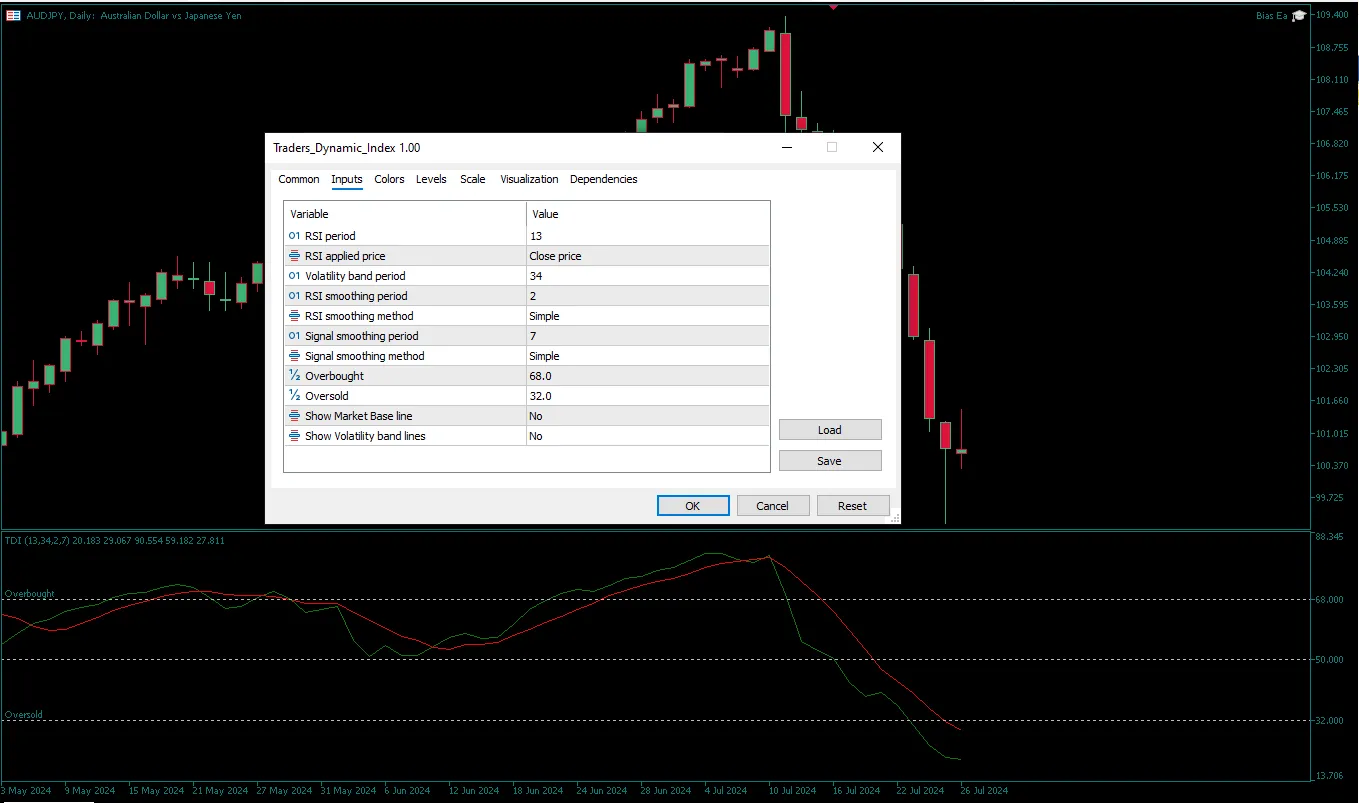Click the RSI period integer icon
The height and width of the screenshot is (803, 1359).
[294, 236]
